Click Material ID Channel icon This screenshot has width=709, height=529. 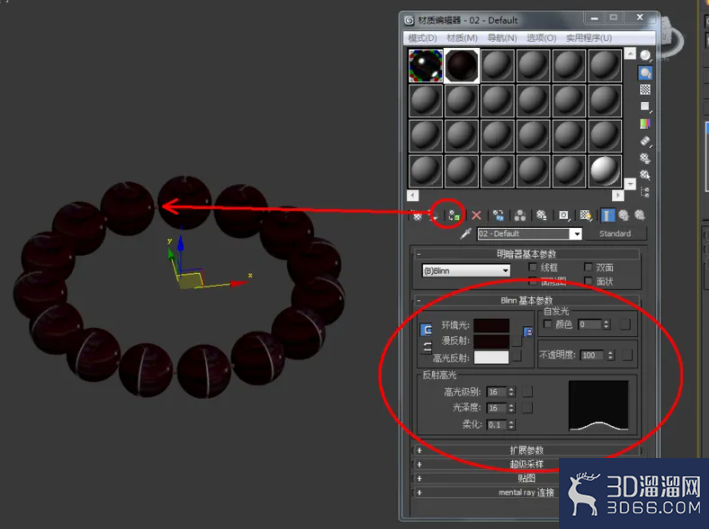click(563, 216)
